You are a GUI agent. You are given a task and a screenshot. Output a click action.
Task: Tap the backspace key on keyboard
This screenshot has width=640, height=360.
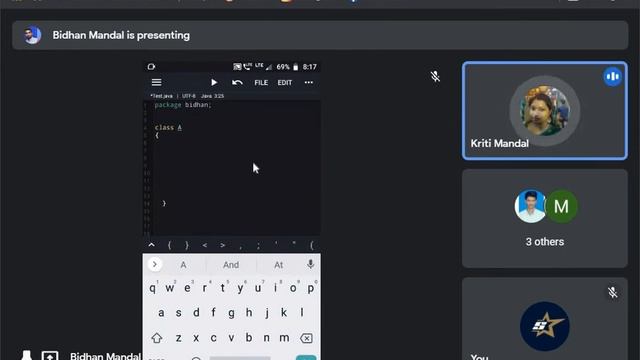[x=306, y=338]
